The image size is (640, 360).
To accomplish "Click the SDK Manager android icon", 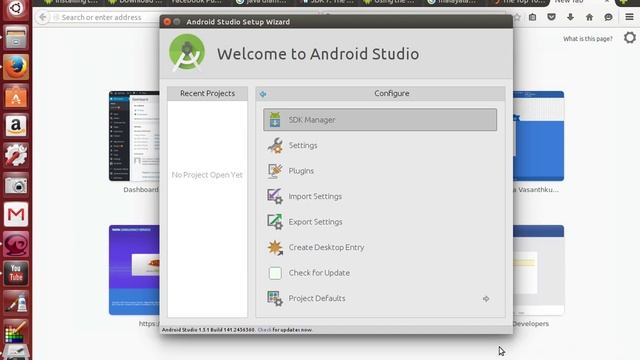I will pos(275,120).
